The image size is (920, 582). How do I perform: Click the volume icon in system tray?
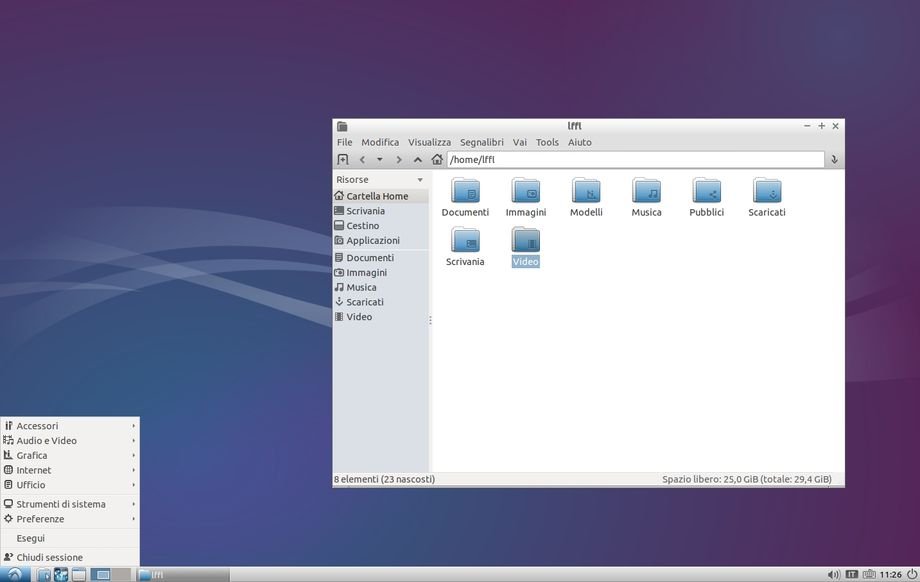[833, 574]
